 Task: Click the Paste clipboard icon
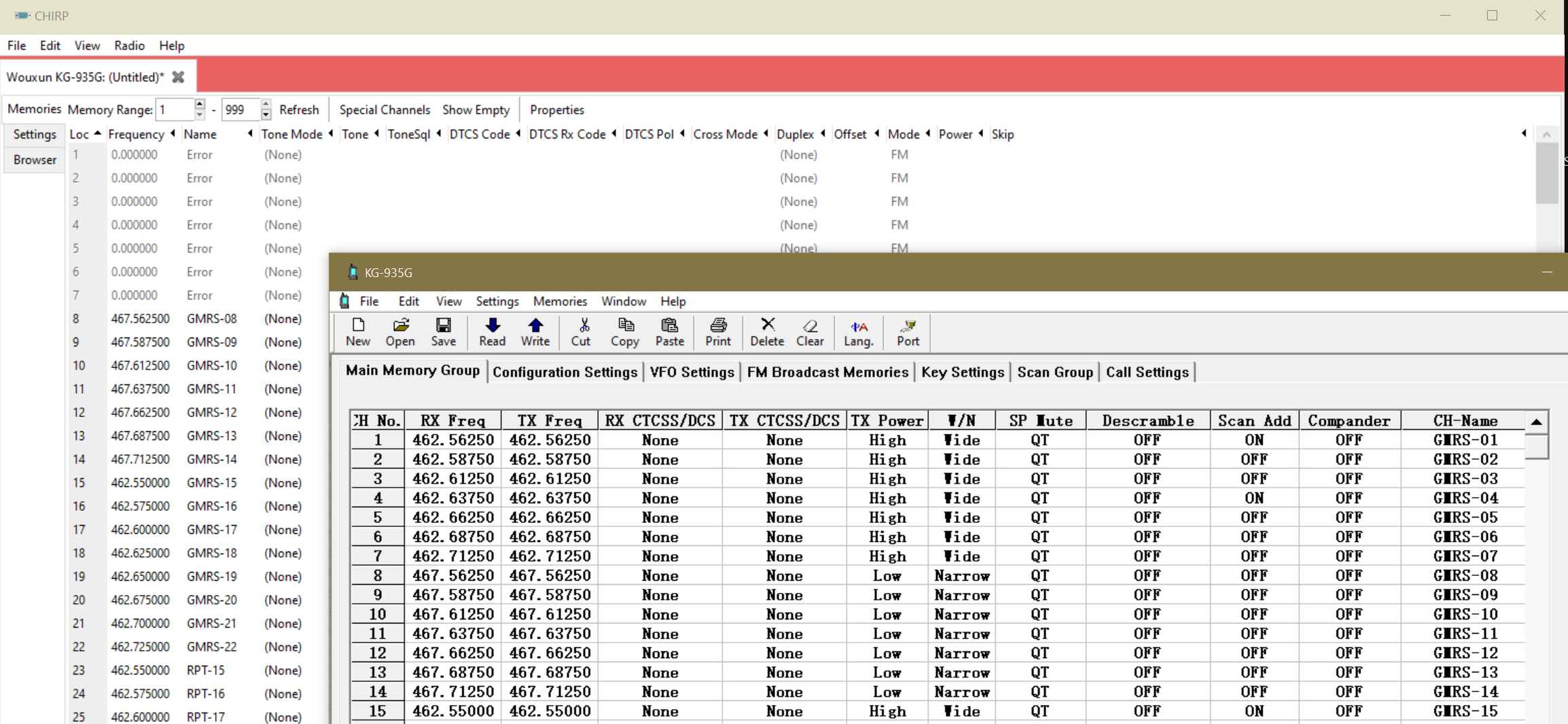[x=669, y=332]
